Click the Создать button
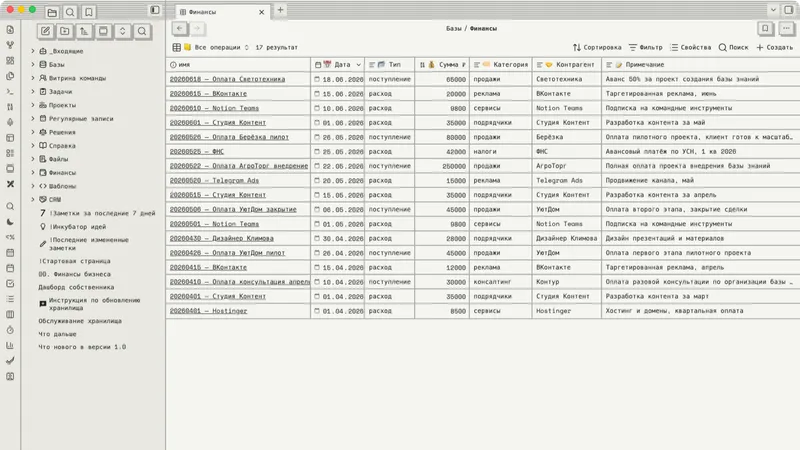 (x=774, y=47)
